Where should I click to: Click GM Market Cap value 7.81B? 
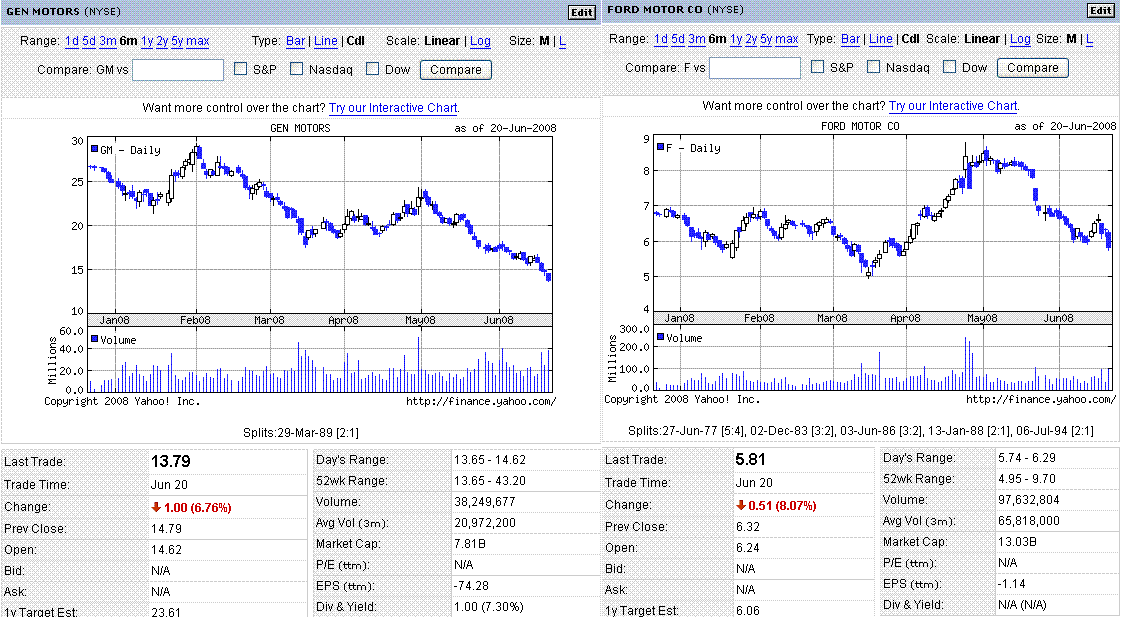click(470, 544)
